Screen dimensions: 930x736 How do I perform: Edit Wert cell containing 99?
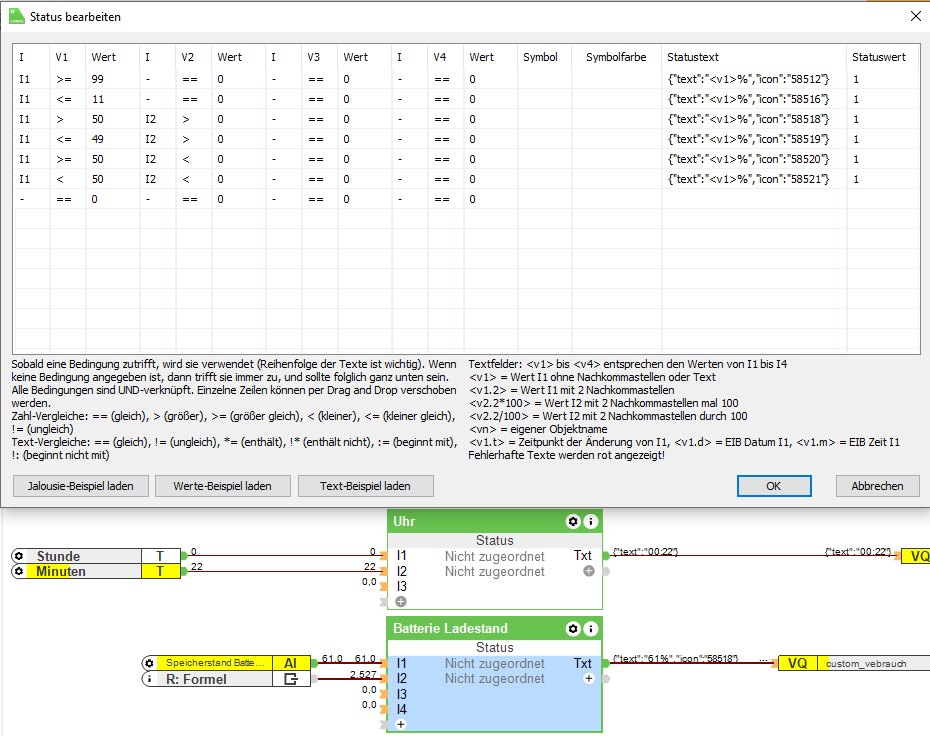pos(110,79)
